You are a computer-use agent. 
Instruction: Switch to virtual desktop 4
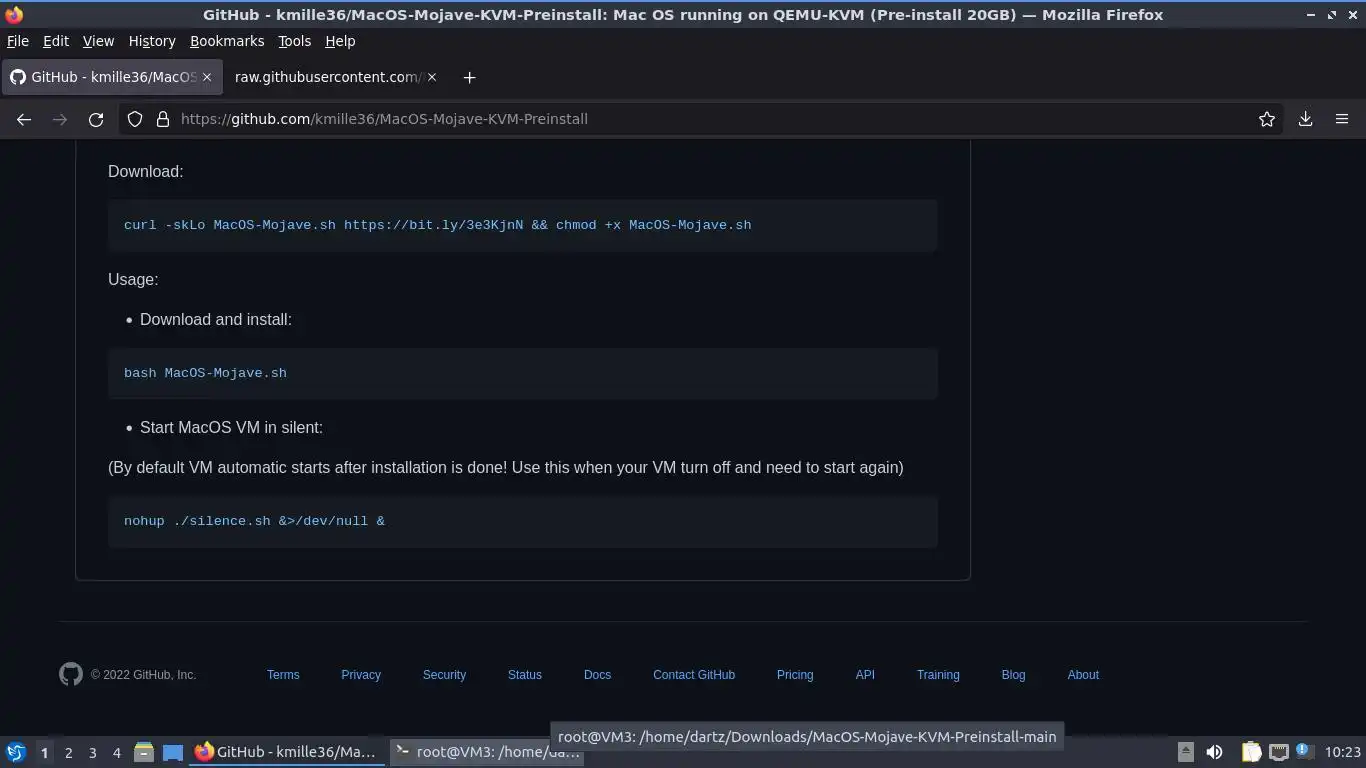pyautogui.click(x=116, y=752)
